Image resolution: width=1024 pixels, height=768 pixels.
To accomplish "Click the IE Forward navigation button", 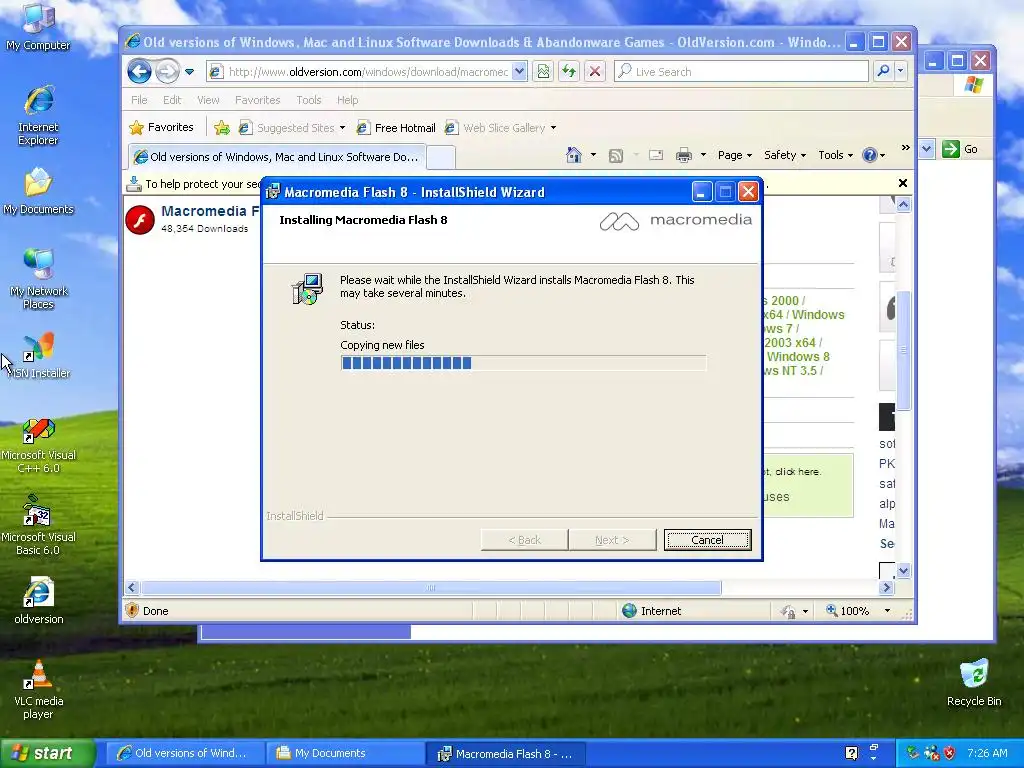I will click(167, 71).
